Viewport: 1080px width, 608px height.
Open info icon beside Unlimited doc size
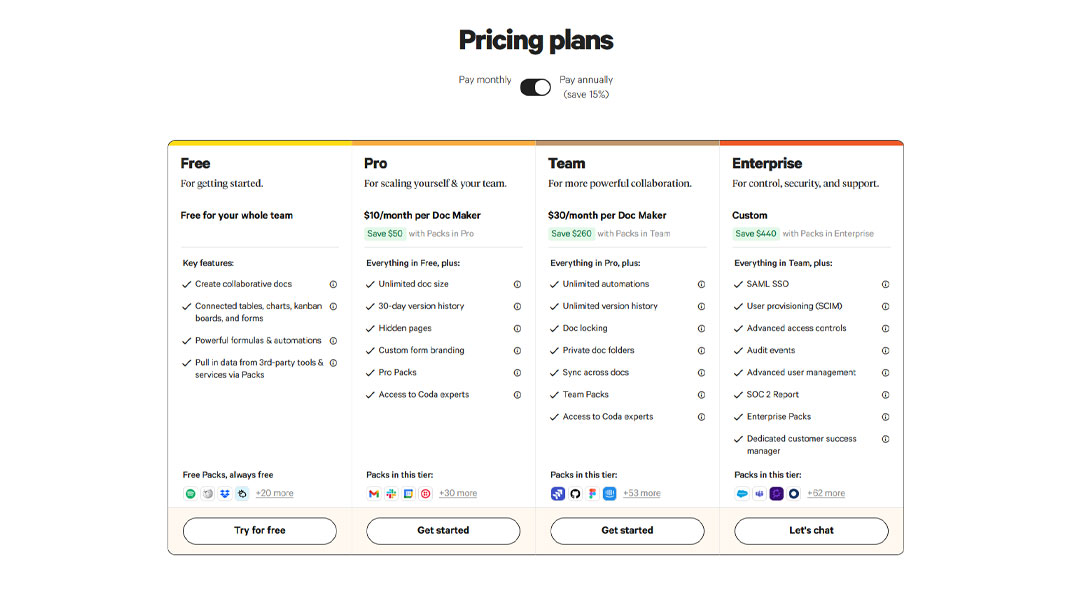click(517, 284)
